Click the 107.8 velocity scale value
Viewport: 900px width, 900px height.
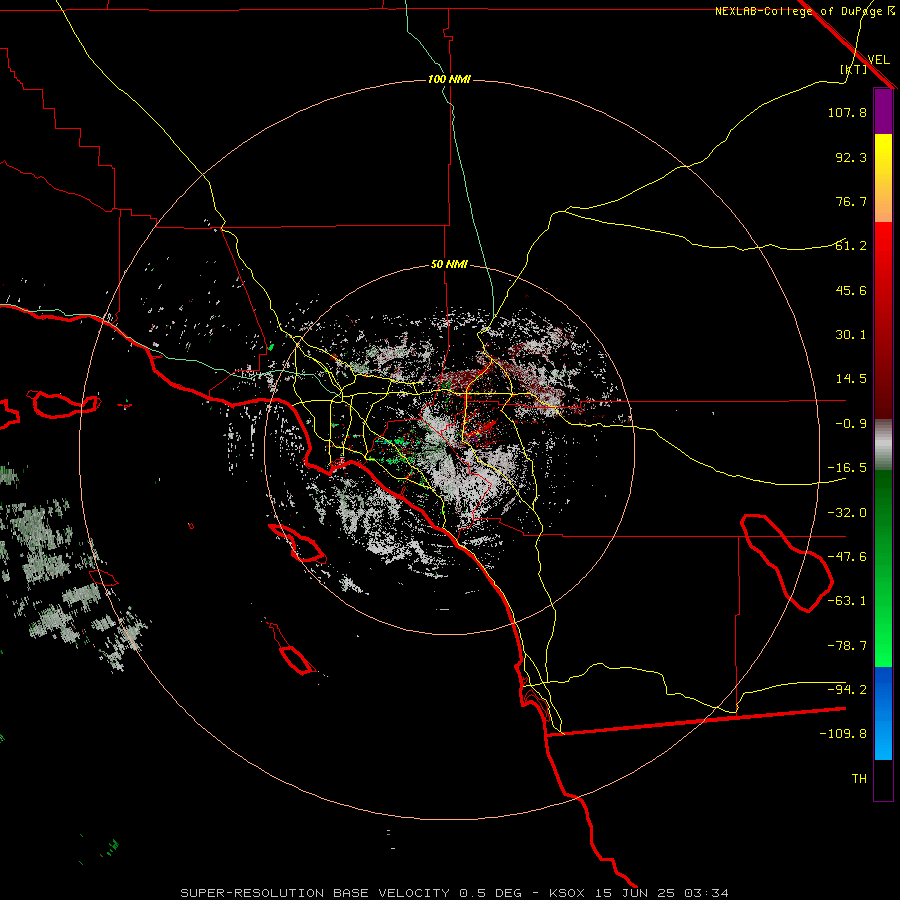[847, 112]
